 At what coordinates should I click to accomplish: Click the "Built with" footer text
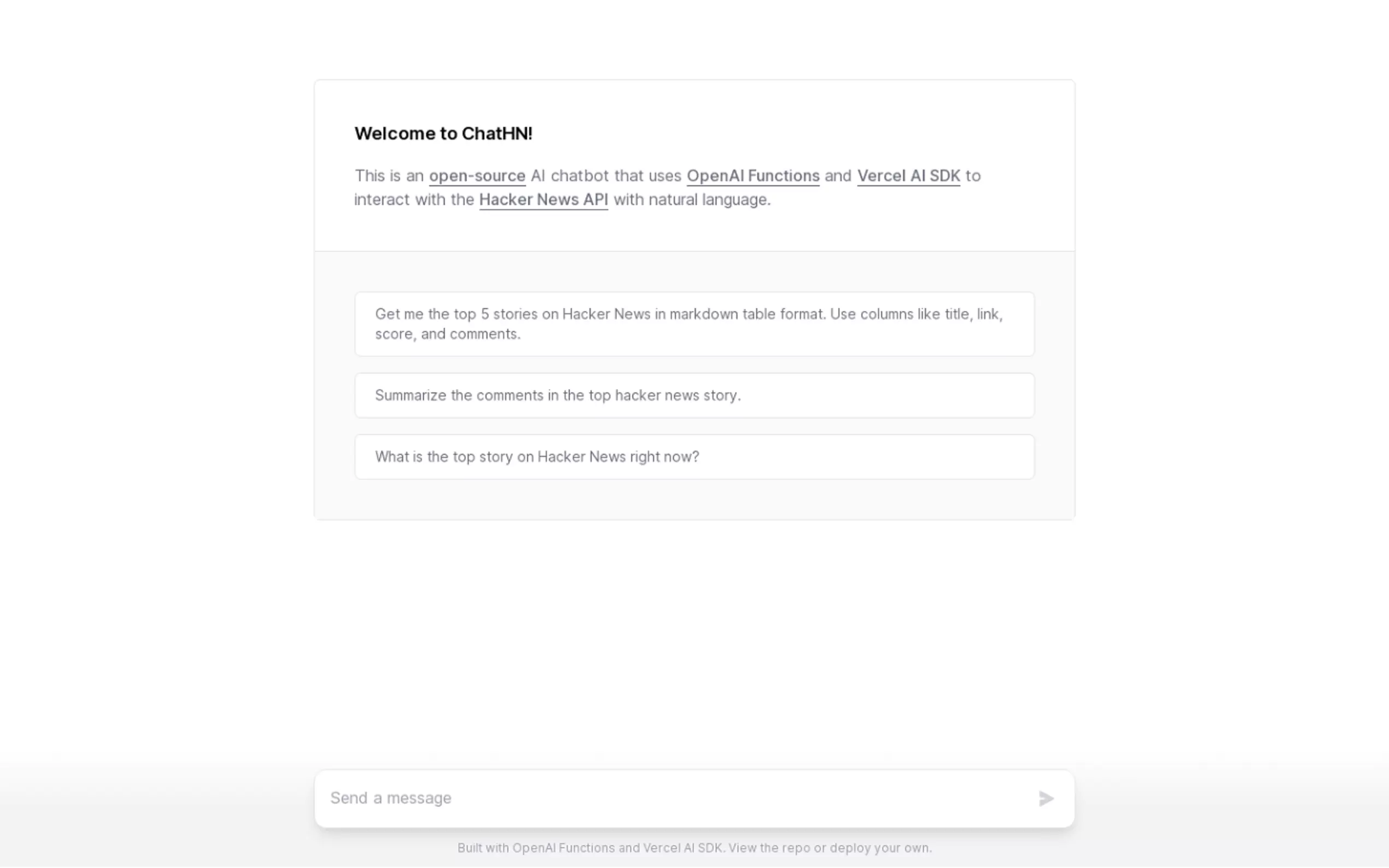point(483,848)
